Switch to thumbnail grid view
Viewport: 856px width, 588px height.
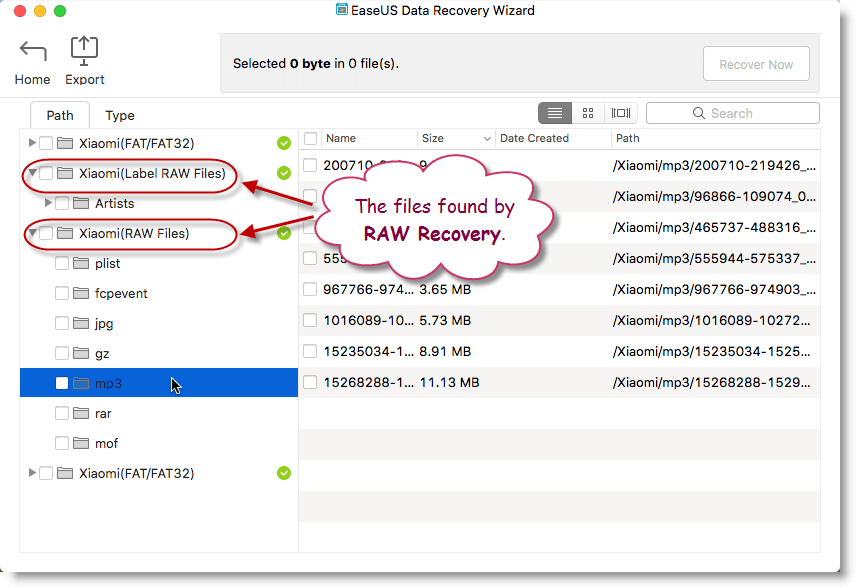coord(588,113)
